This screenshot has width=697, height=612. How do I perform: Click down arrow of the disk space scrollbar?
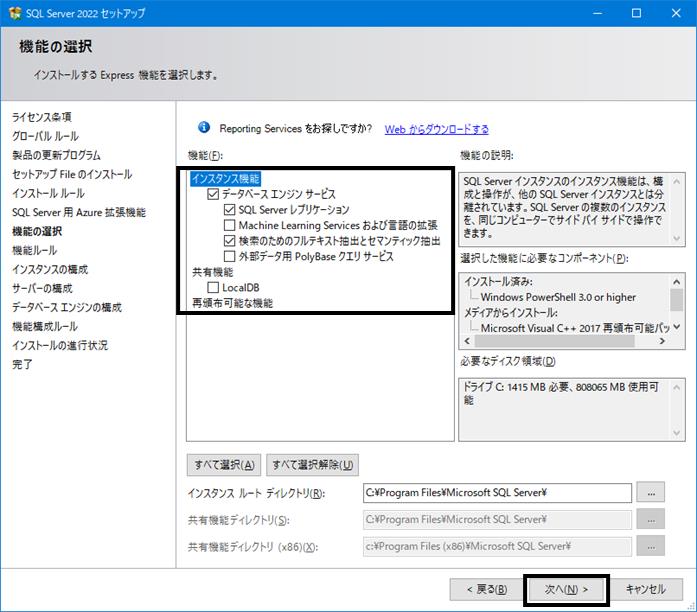coord(677,433)
